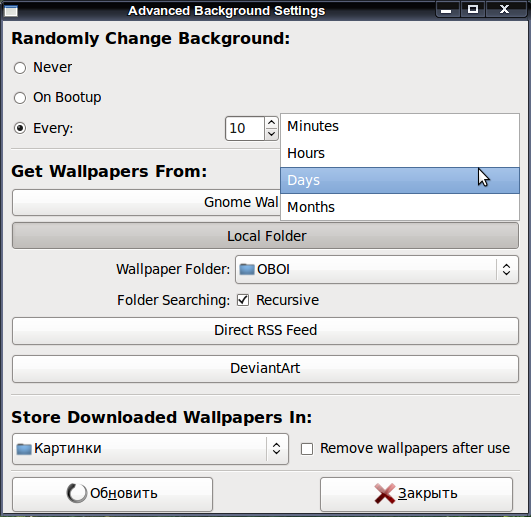Image resolution: width=531 pixels, height=517 pixels.
Task: Choose Days in the unit list
Action: (400, 180)
